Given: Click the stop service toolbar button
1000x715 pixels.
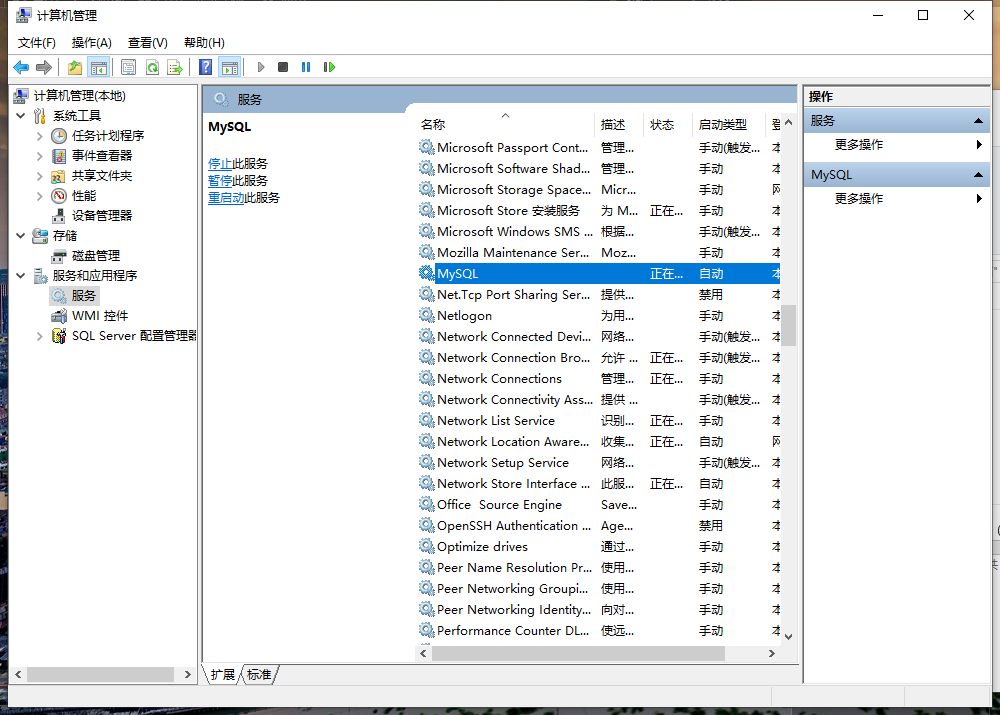Looking at the screenshot, I should click(x=283, y=67).
